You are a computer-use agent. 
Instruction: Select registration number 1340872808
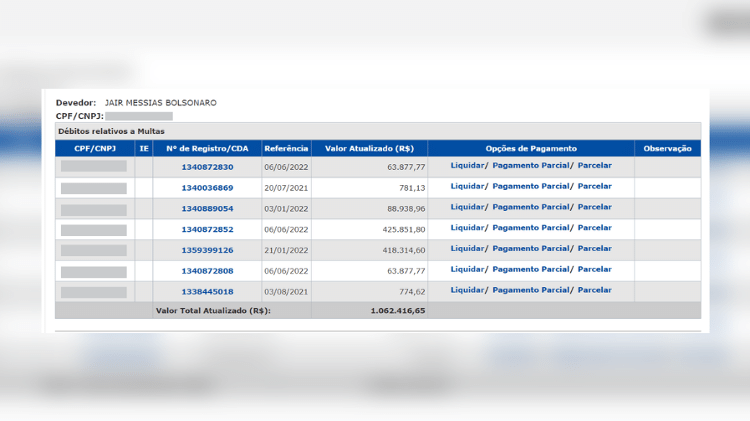207,271
